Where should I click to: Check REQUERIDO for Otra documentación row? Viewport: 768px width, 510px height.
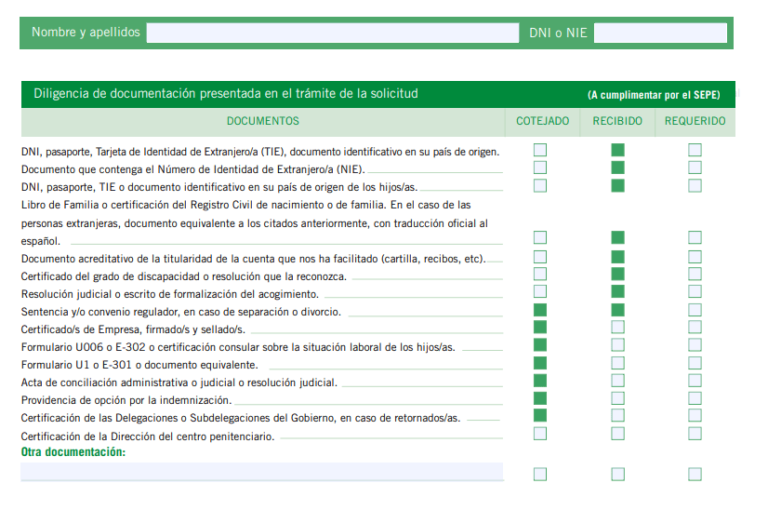coord(695,474)
